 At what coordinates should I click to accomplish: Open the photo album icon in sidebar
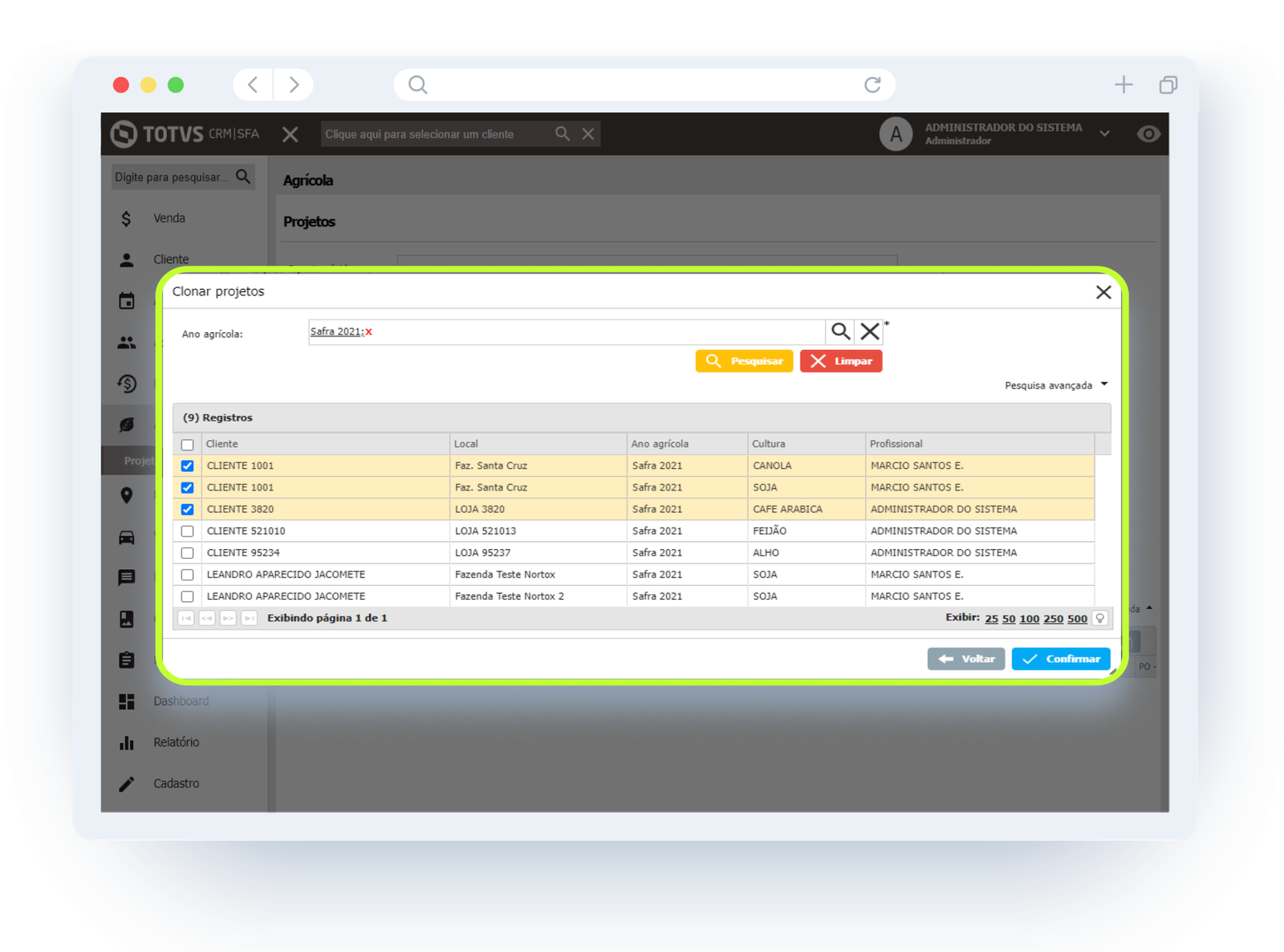point(127,619)
